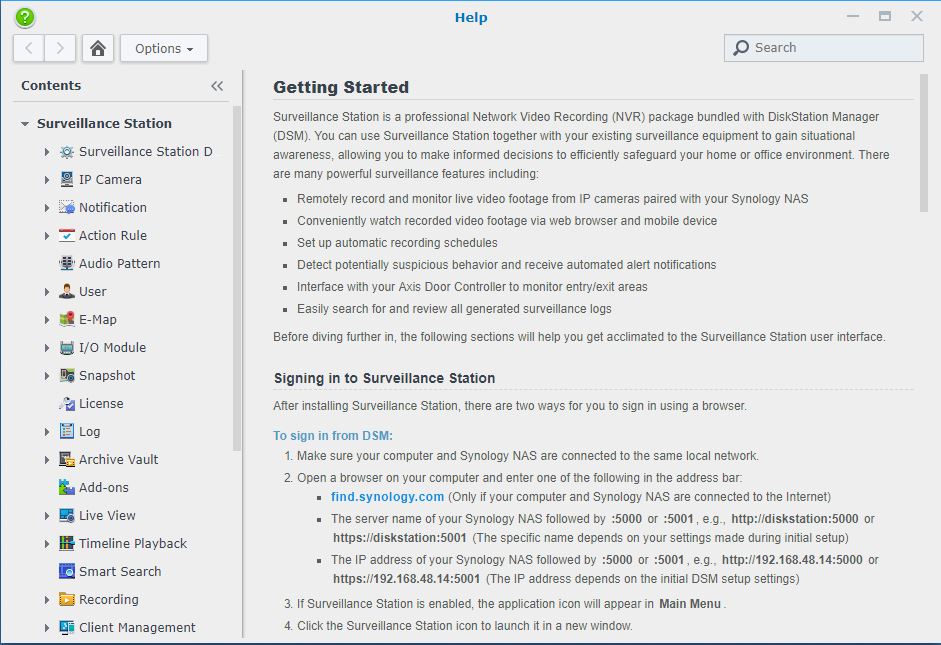Open the Timeline Playback help topic
This screenshot has height=645, width=941.
[x=133, y=544]
